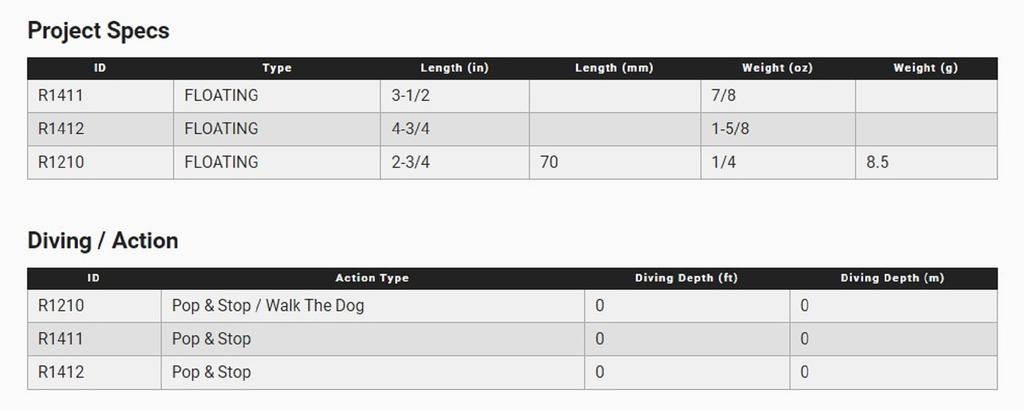The height and width of the screenshot is (411, 1024).
Task: Select the 8.5 weight in grams cell
Action: (x=877, y=162)
